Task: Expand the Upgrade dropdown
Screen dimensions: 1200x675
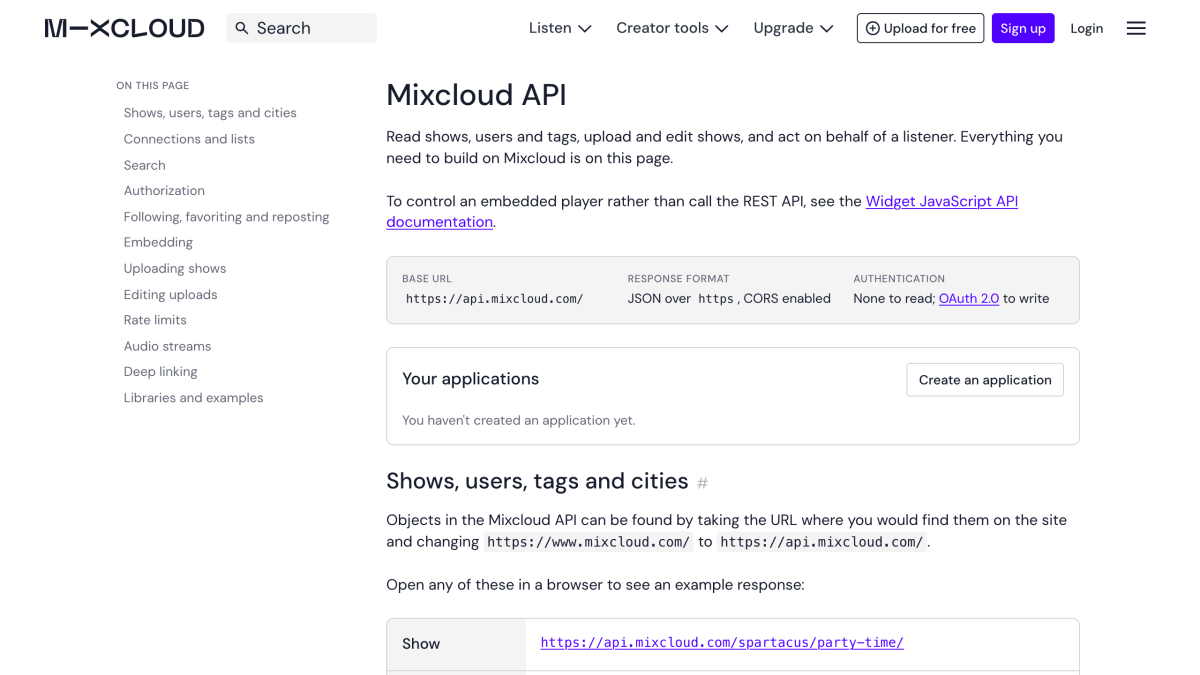Action: [793, 28]
